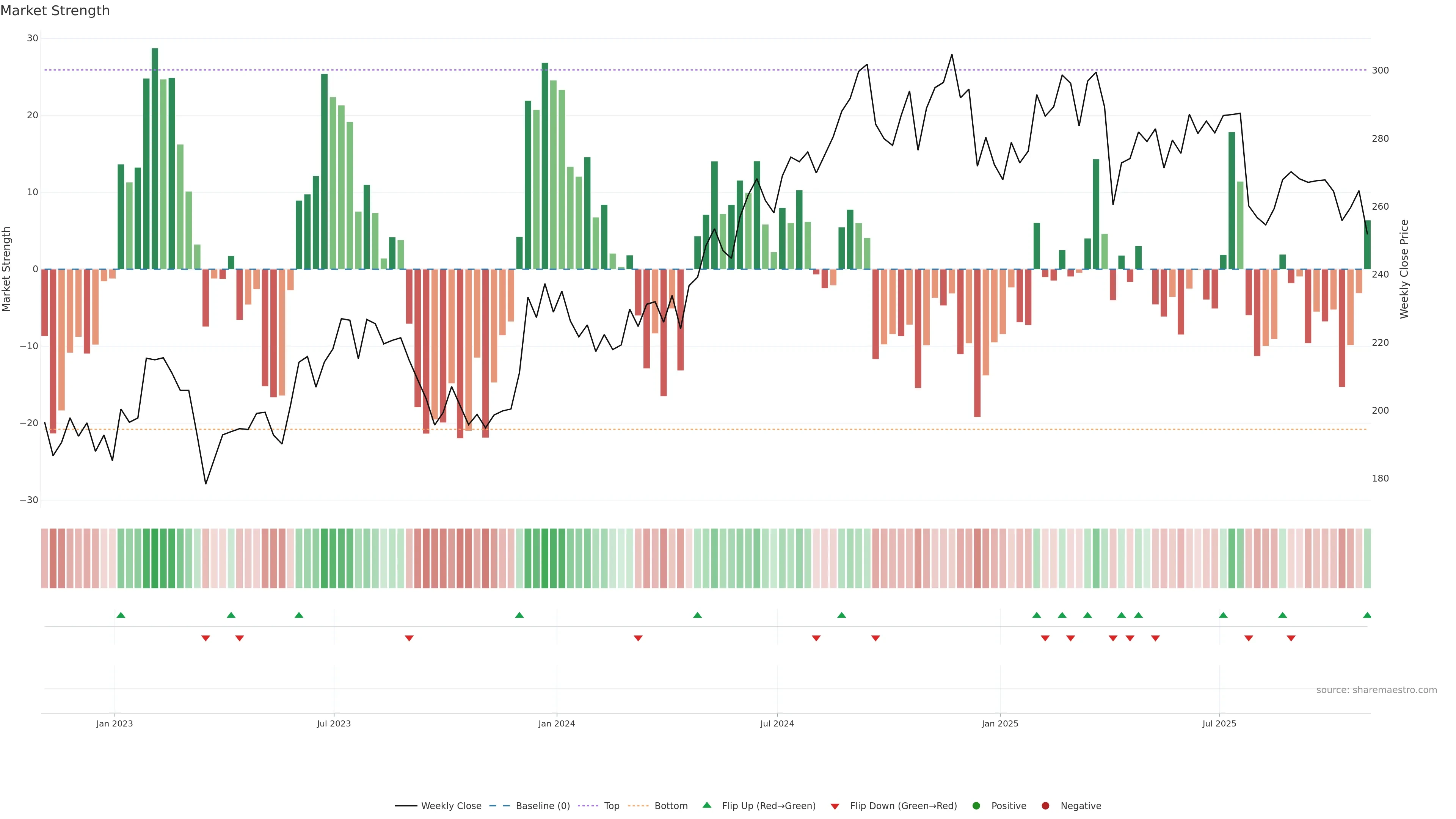Image resolution: width=1456 pixels, height=819 pixels.
Task: Click first red flip-down triangle marker
Action: pos(206,638)
